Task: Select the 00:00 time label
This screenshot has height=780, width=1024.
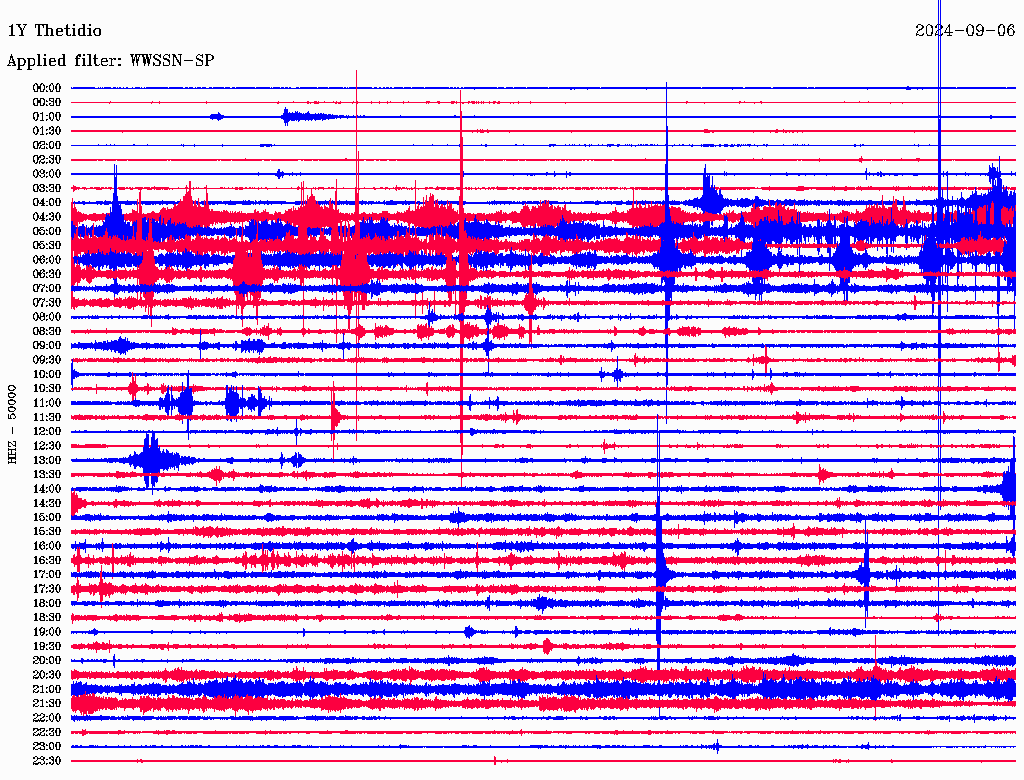Action: click(47, 88)
